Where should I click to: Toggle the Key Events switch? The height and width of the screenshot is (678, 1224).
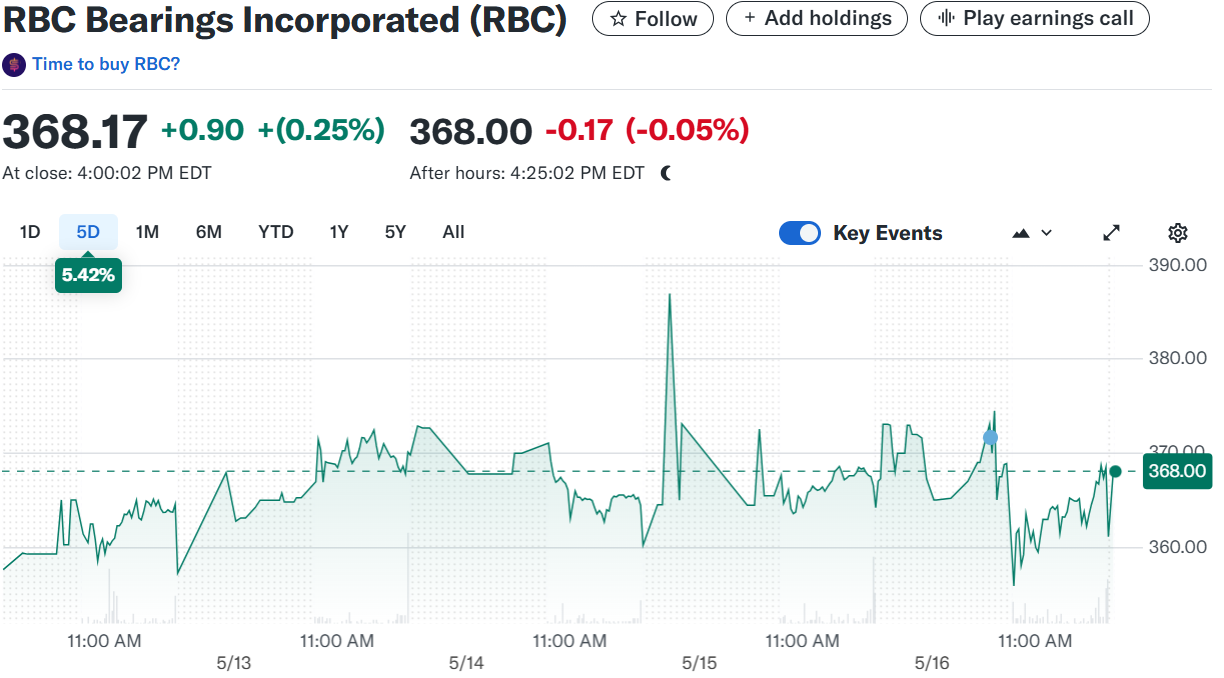pos(799,233)
